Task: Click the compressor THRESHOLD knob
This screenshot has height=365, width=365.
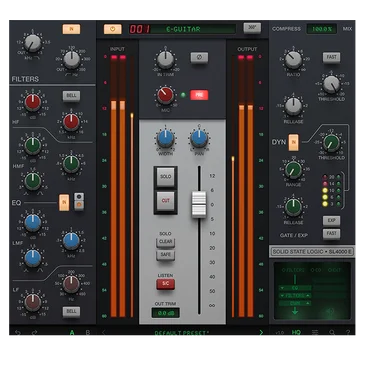Action: pyautogui.click(x=331, y=84)
